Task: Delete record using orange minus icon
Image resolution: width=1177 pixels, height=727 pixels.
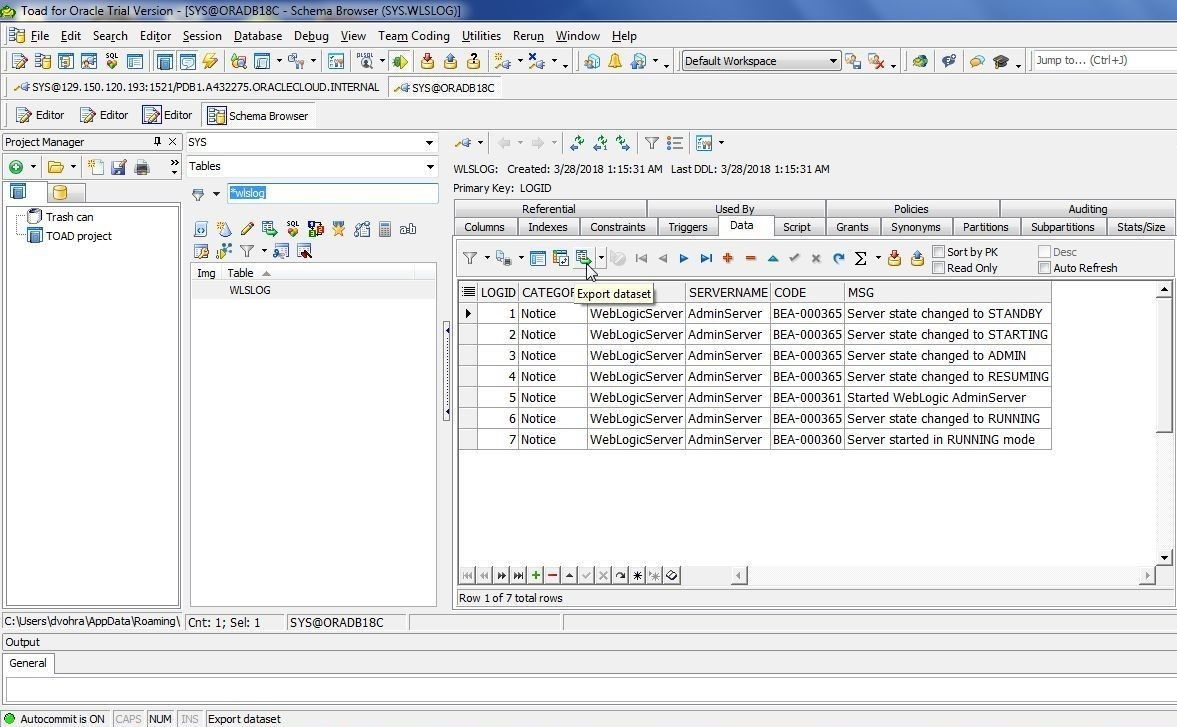Action: point(750,258)
